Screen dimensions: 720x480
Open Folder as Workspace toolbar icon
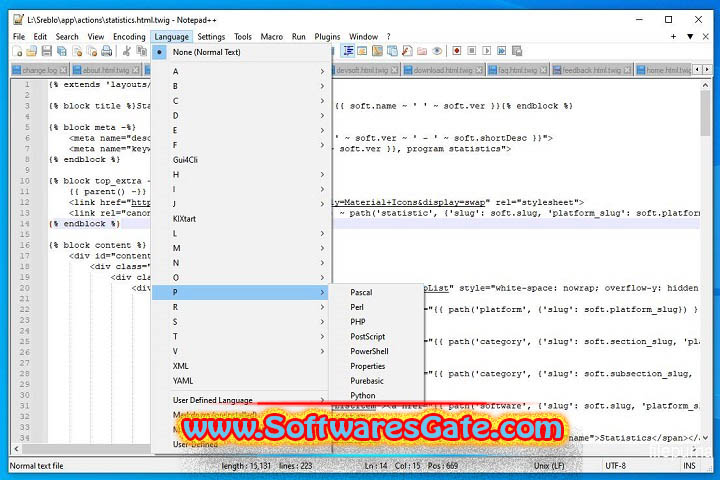[x=422, y=51]
